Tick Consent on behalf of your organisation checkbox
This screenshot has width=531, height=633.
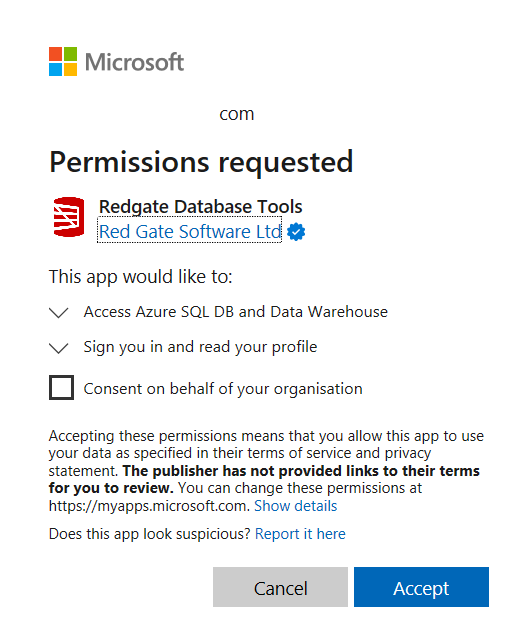[61, 387]
